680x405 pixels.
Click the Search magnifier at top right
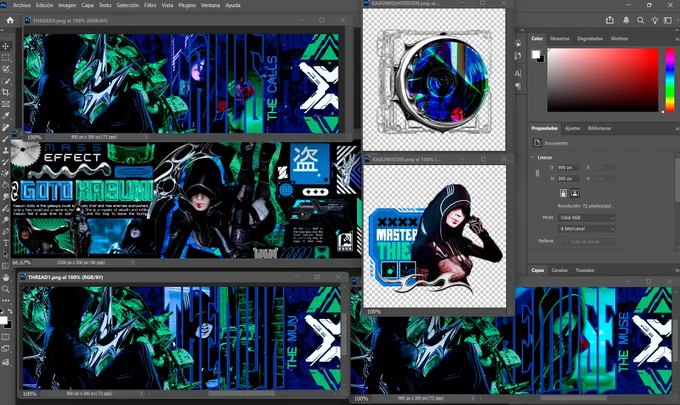pyautogui.click(x=640, y=20)
